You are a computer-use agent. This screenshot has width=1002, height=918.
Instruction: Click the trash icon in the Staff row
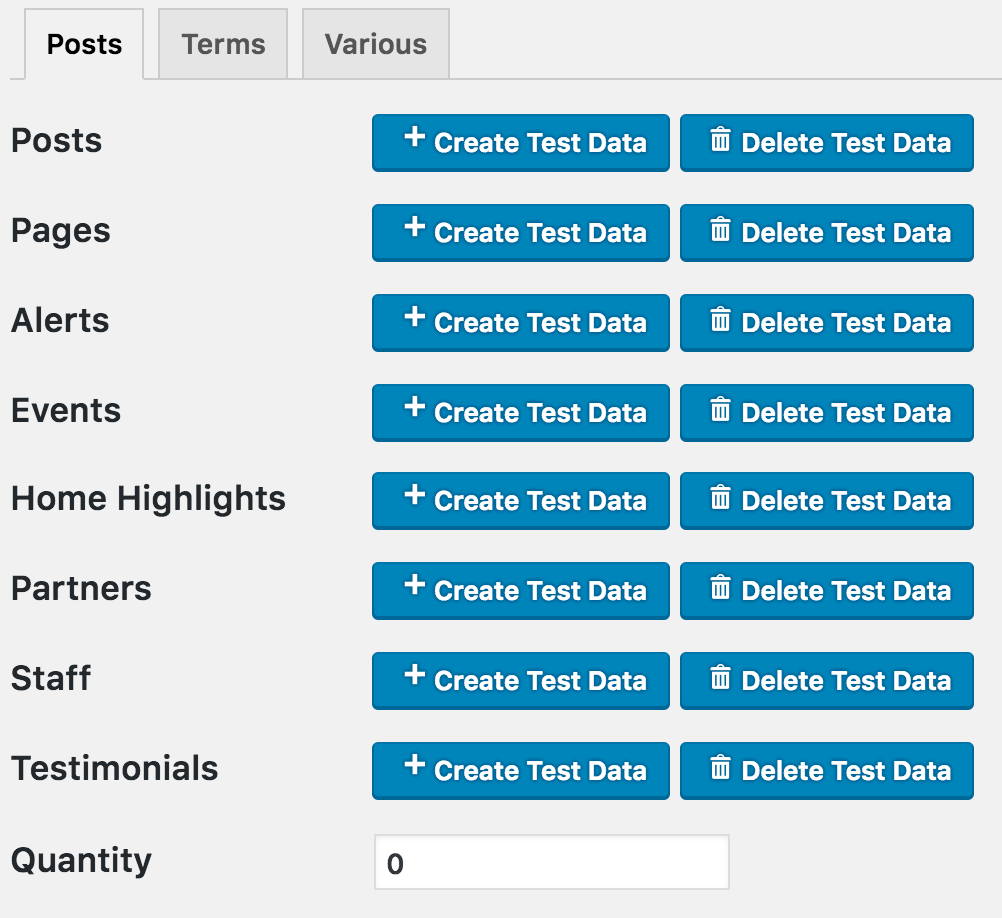coord(720,678)
